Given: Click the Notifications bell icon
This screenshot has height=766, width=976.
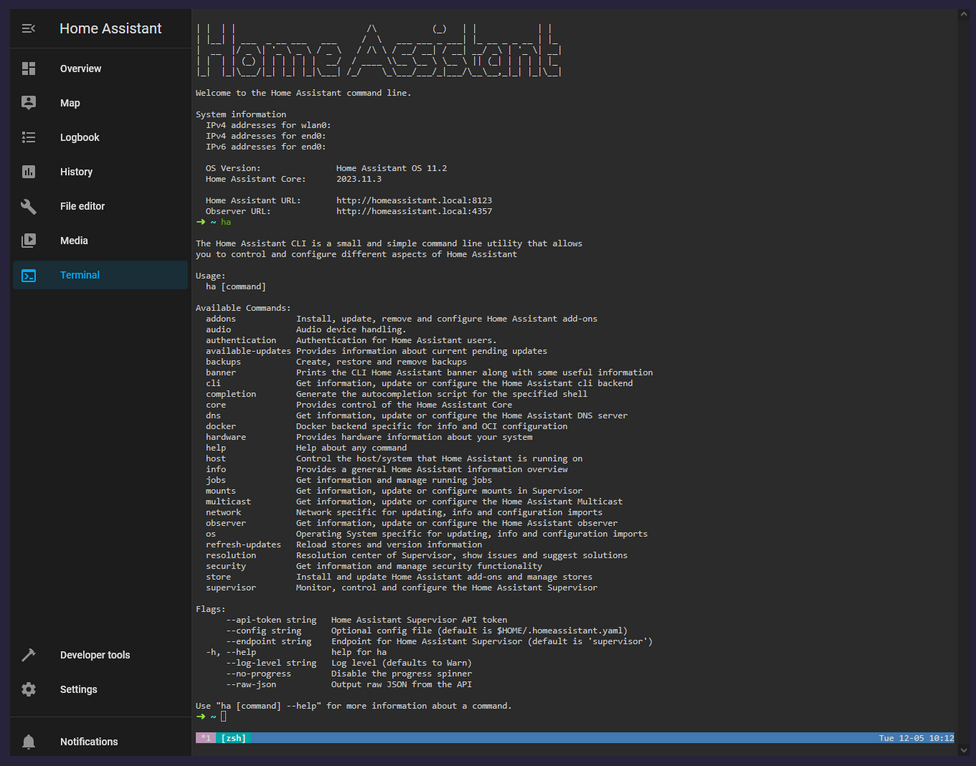Looking at the screenshot, I should pos(29,742).
